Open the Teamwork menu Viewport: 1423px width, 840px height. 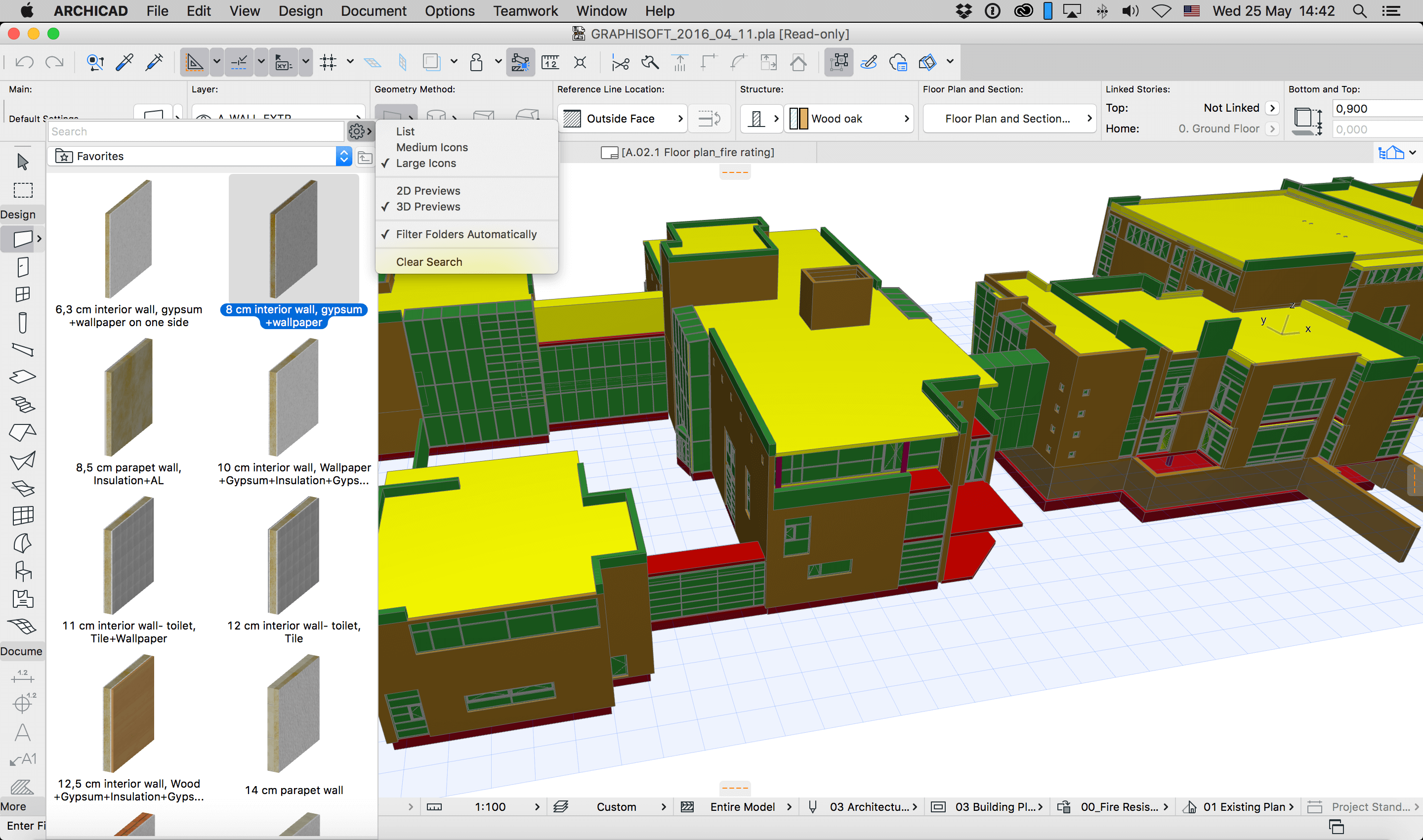[x=525, y=11]
